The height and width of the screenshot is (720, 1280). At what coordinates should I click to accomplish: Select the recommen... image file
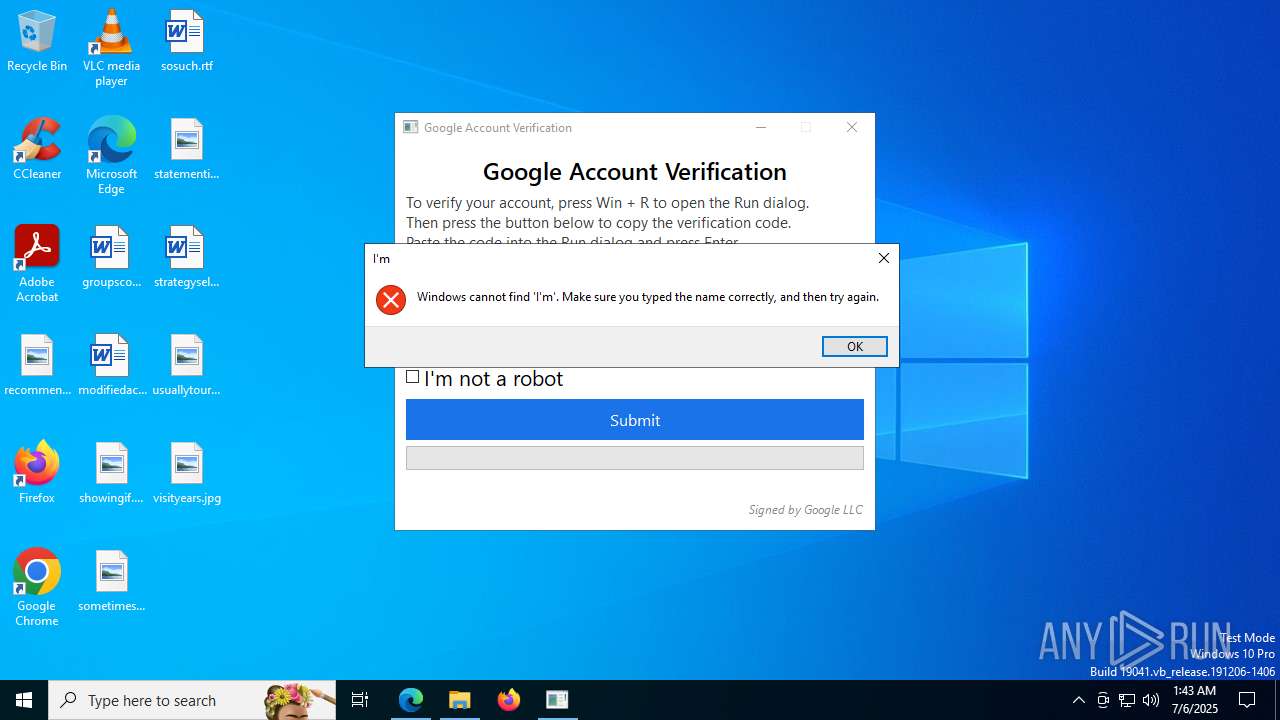pos(37,365)
